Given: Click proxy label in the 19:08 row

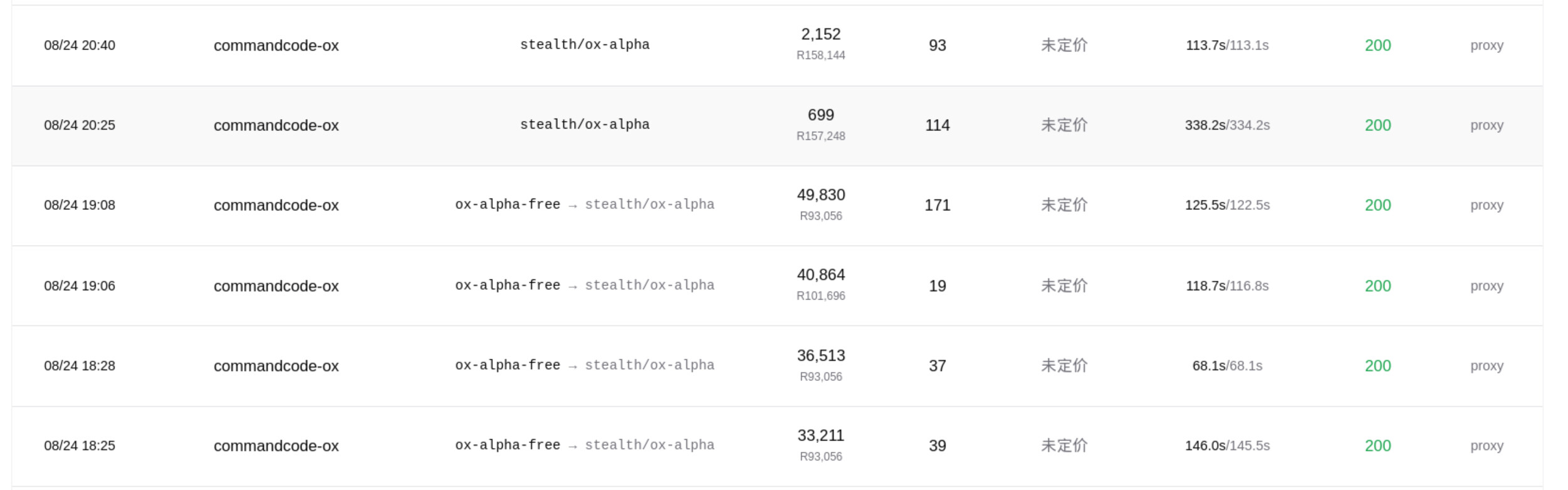Looking at the screenshot, I should pos(1487,206).
